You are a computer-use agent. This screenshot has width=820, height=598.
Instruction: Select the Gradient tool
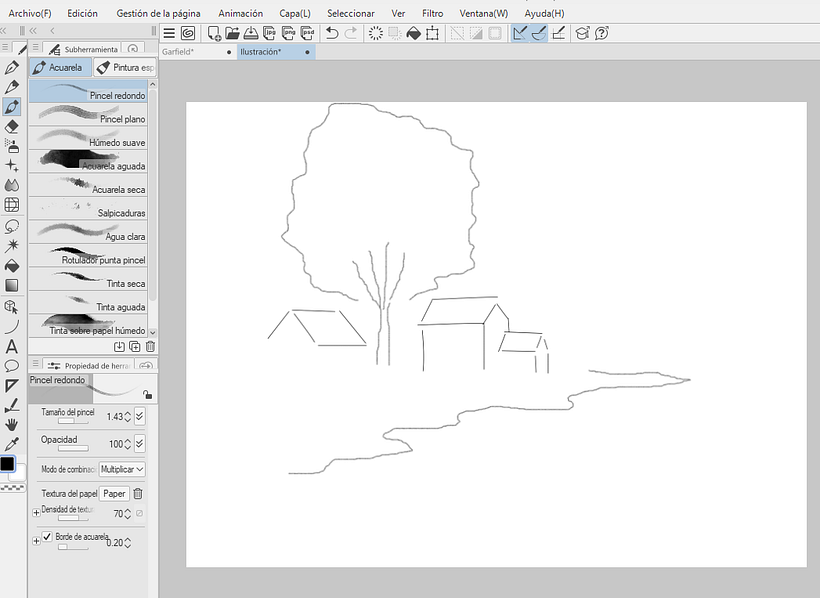click(12, 285)
